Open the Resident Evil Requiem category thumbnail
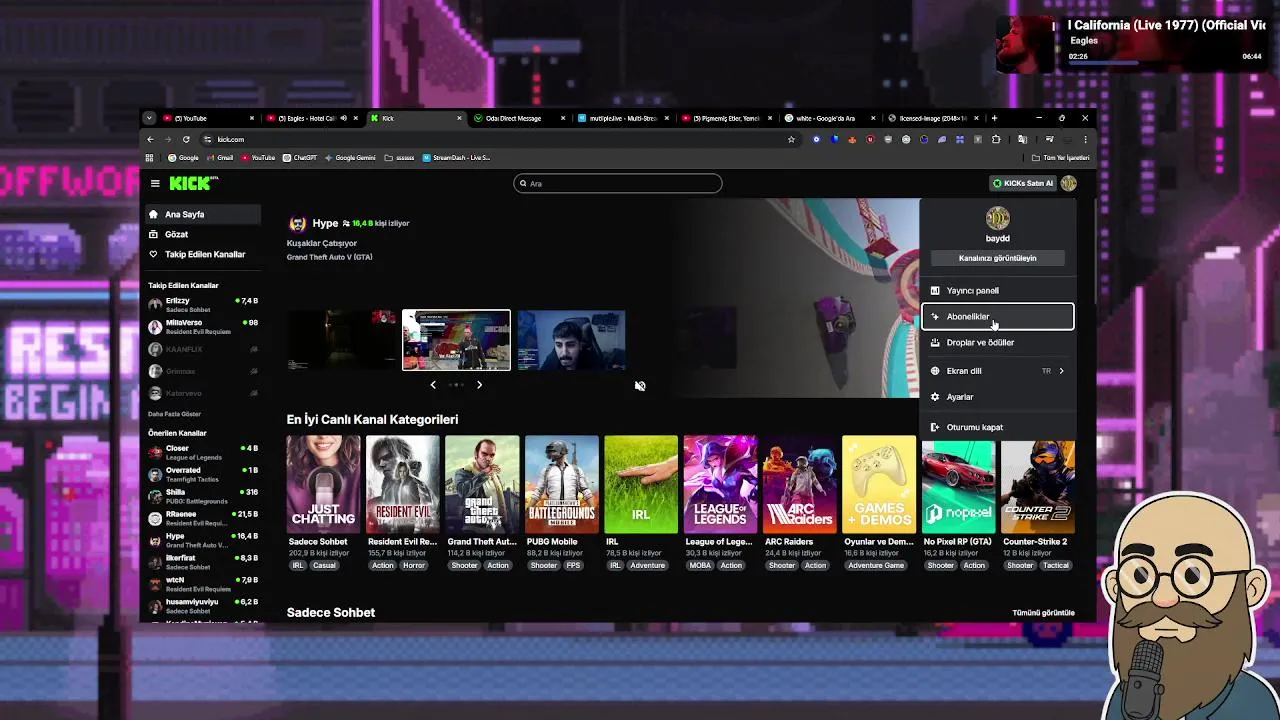Screen dimensions: 1280x720 point(402,485)
